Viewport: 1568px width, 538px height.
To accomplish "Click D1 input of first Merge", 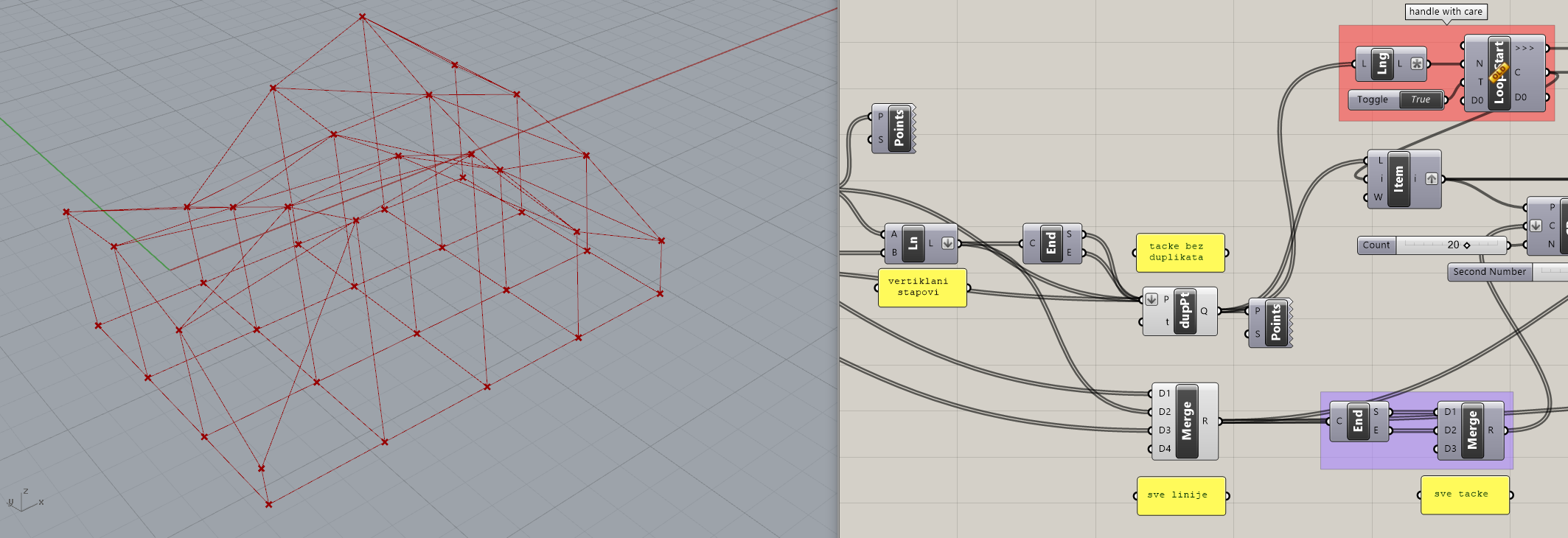I will coord(1164,394).
